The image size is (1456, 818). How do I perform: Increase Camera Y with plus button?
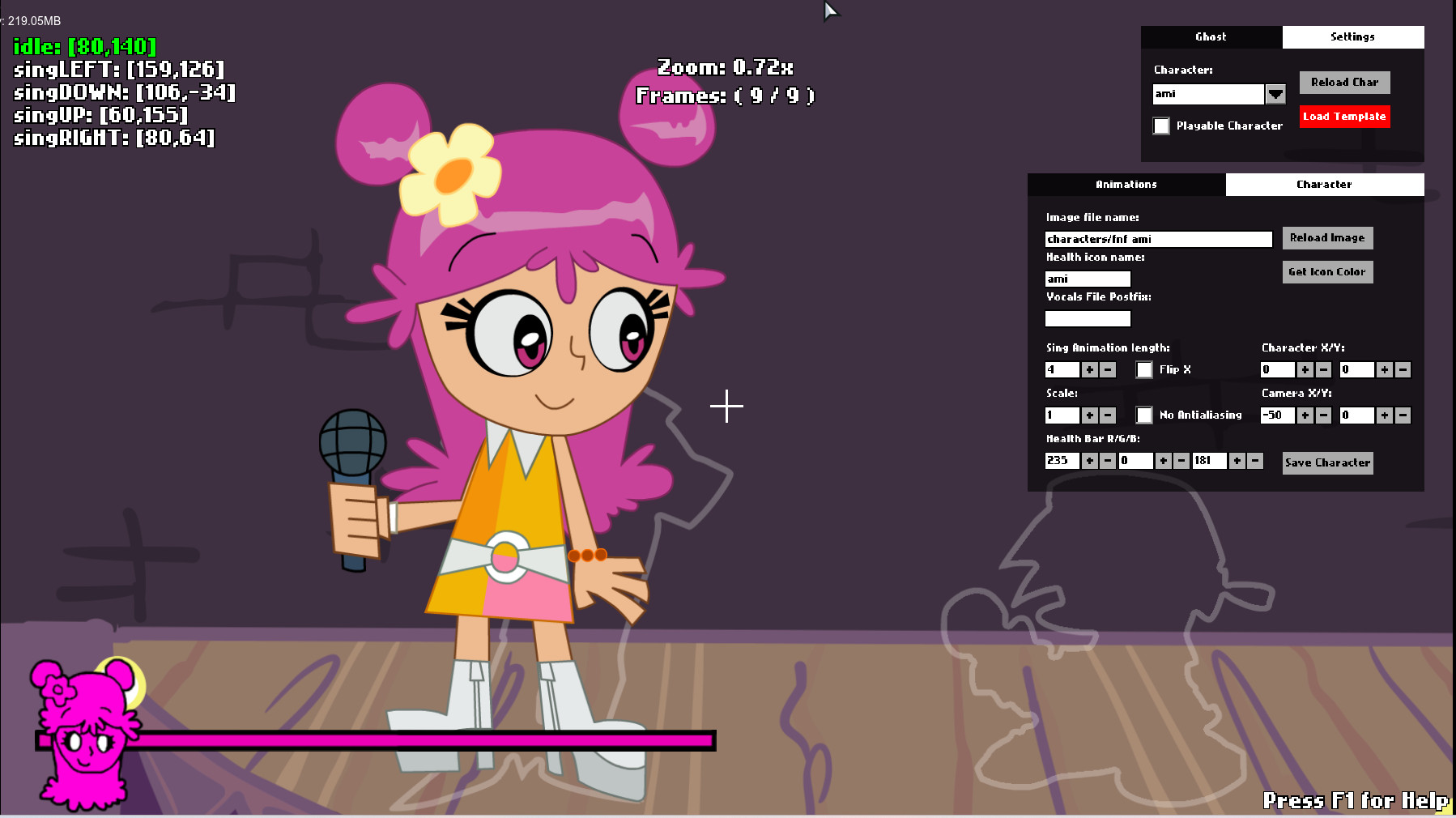(1385, 415)
